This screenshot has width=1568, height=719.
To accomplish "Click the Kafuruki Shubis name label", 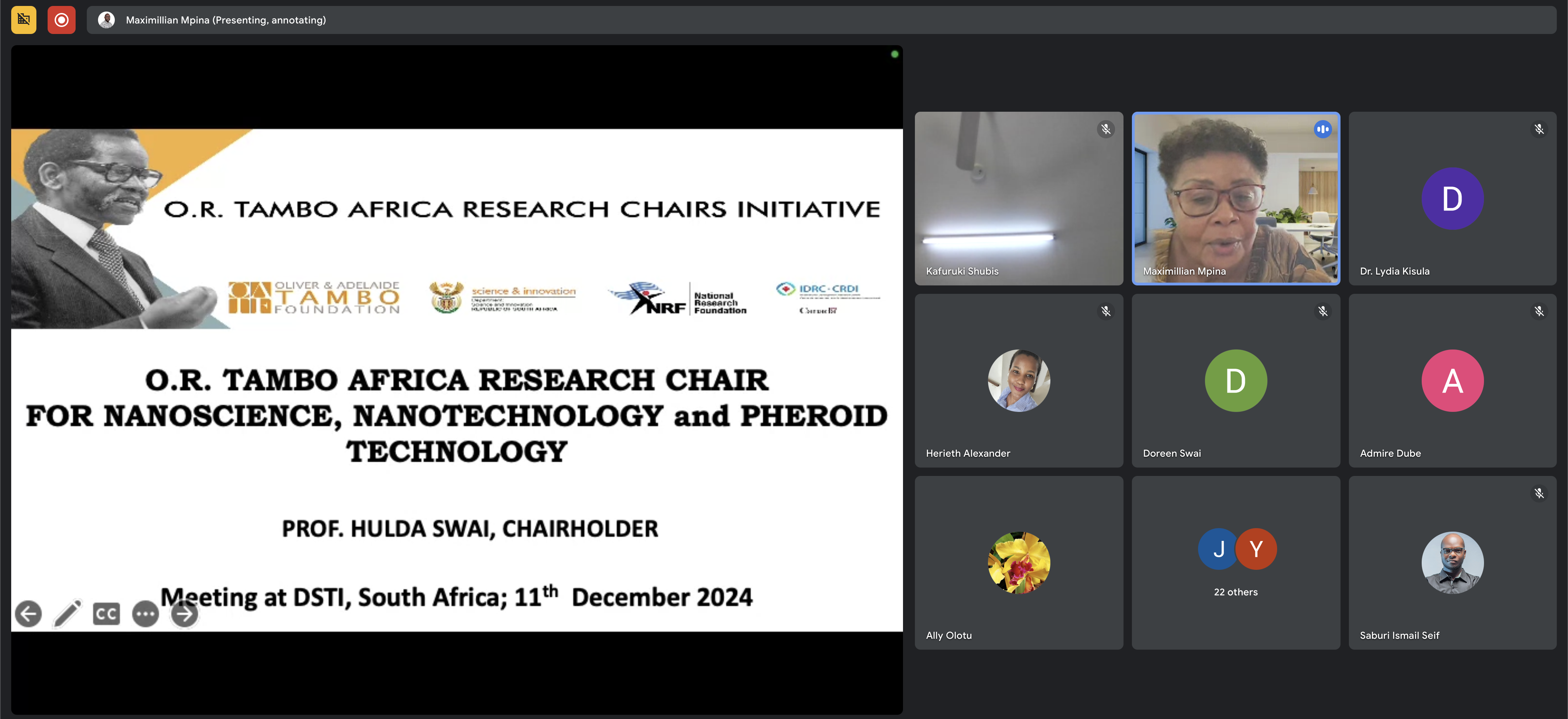I will 962,271.
